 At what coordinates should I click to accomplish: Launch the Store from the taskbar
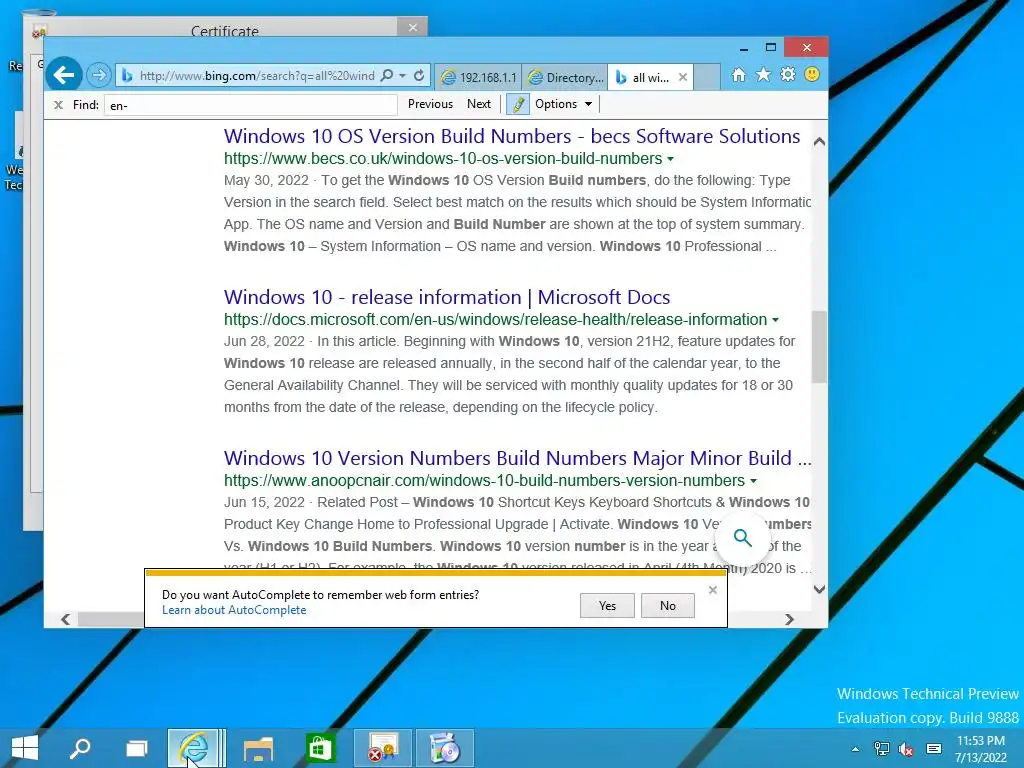point(320,748)
